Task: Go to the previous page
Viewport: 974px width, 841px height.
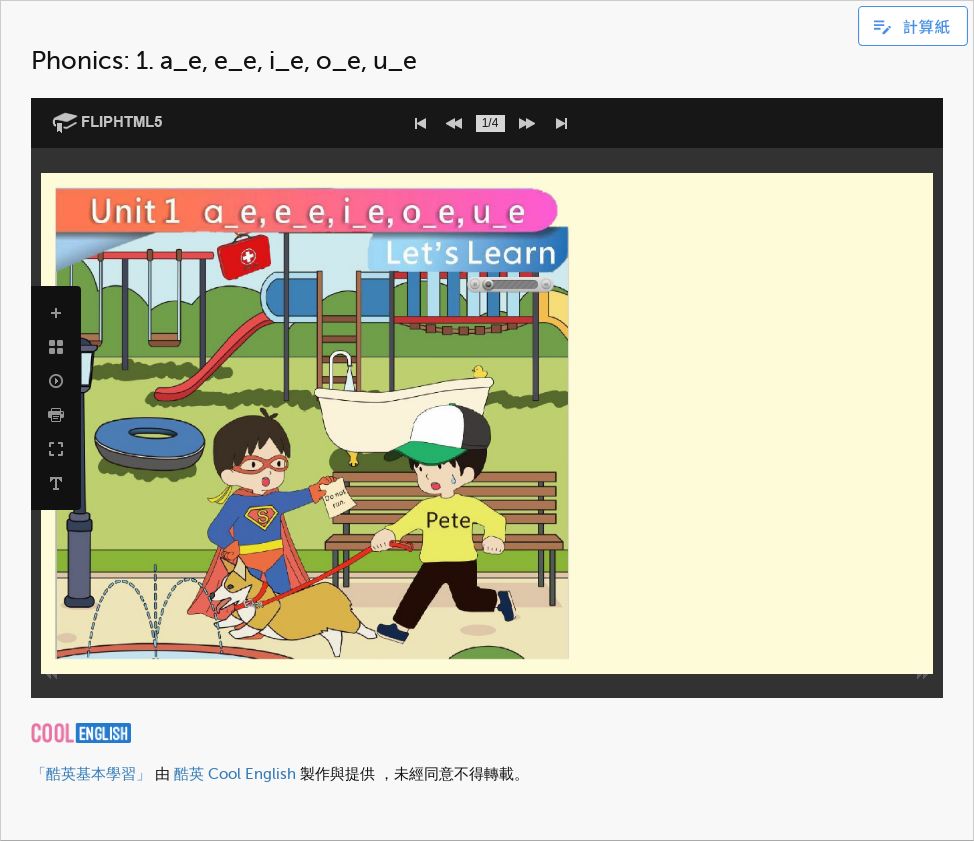Action: pos(454,123)
